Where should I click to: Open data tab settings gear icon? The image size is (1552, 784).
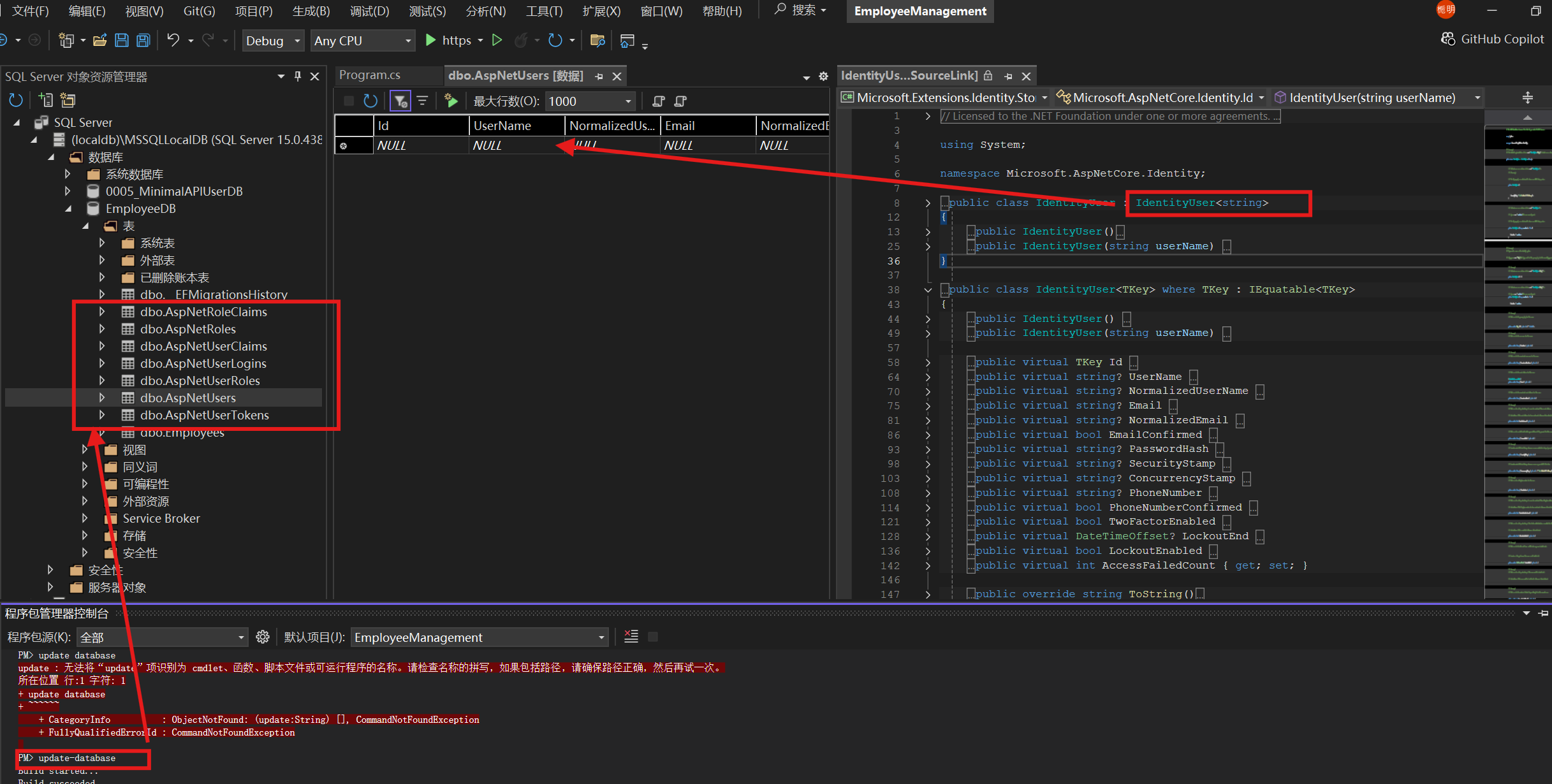[823, 76]
